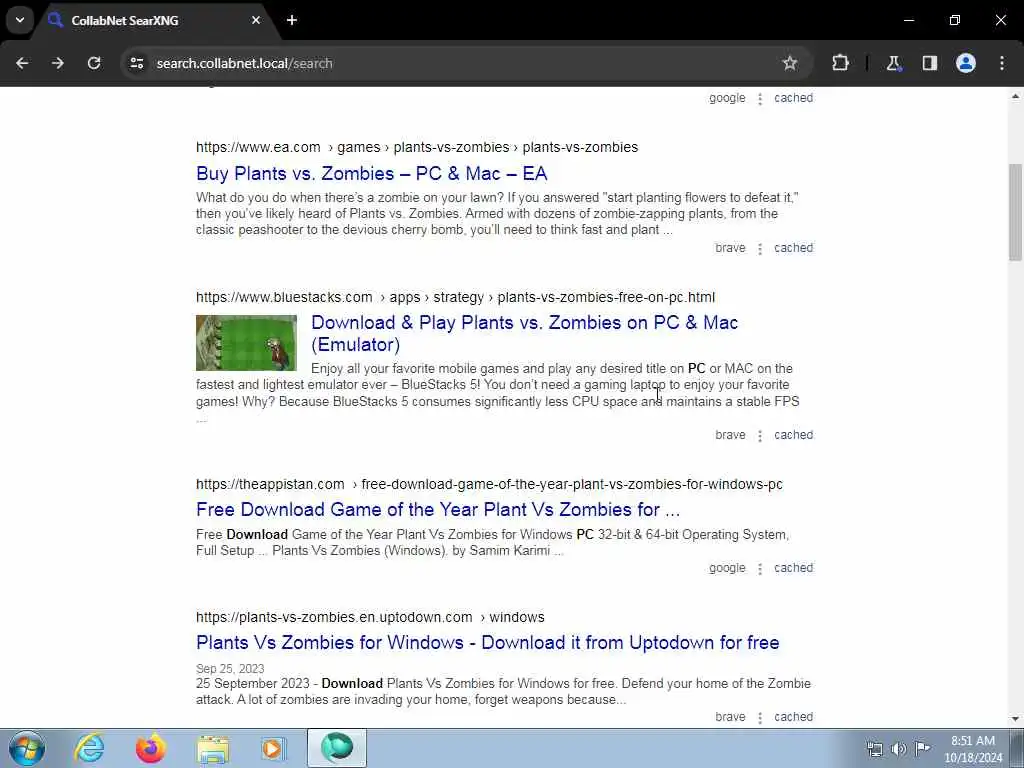Open cached link for the EA result

[793, 248]
